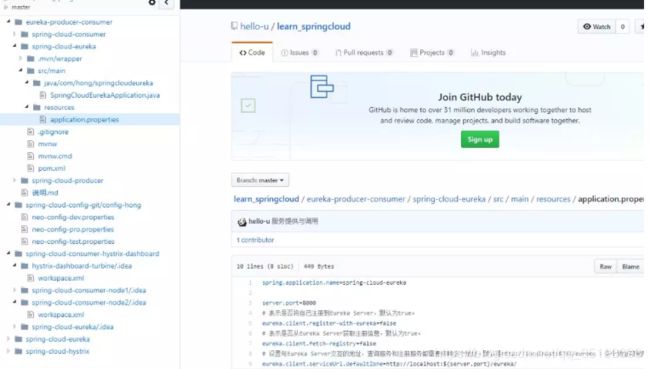
Task: View the watchers count 0
Action: 623,27
